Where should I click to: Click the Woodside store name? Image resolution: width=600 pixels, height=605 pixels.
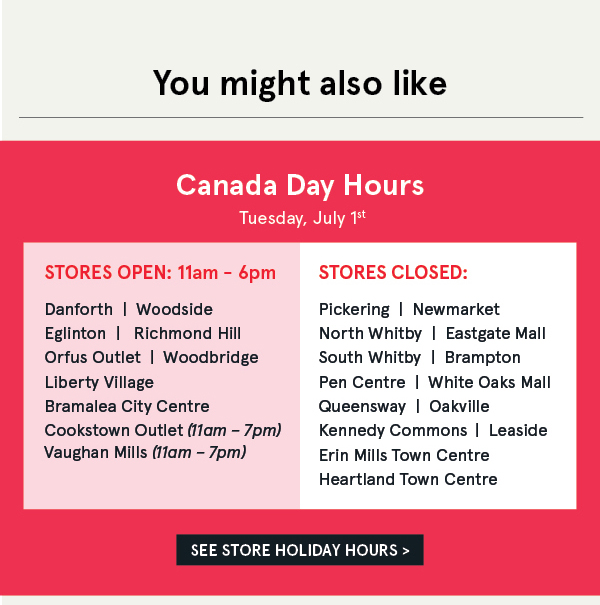[174, 309]
